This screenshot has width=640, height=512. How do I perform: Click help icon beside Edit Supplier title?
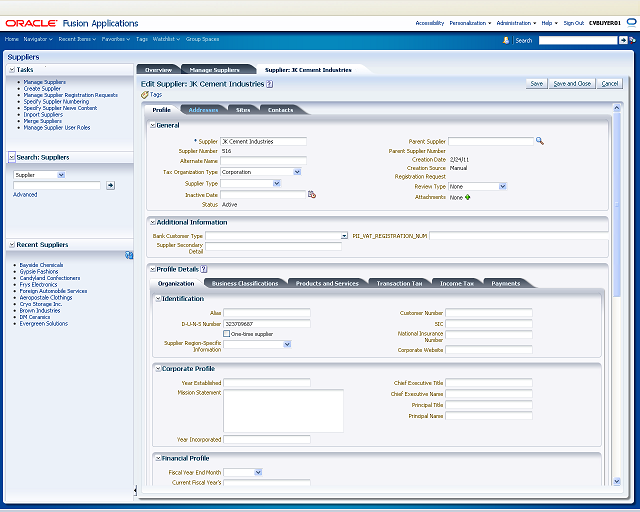point(269,84)
